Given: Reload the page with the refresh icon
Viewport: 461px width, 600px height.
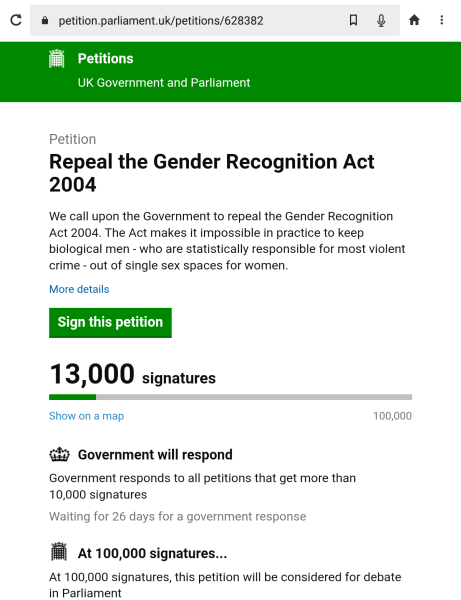Looking at the screenshot, I should (16, 20).
